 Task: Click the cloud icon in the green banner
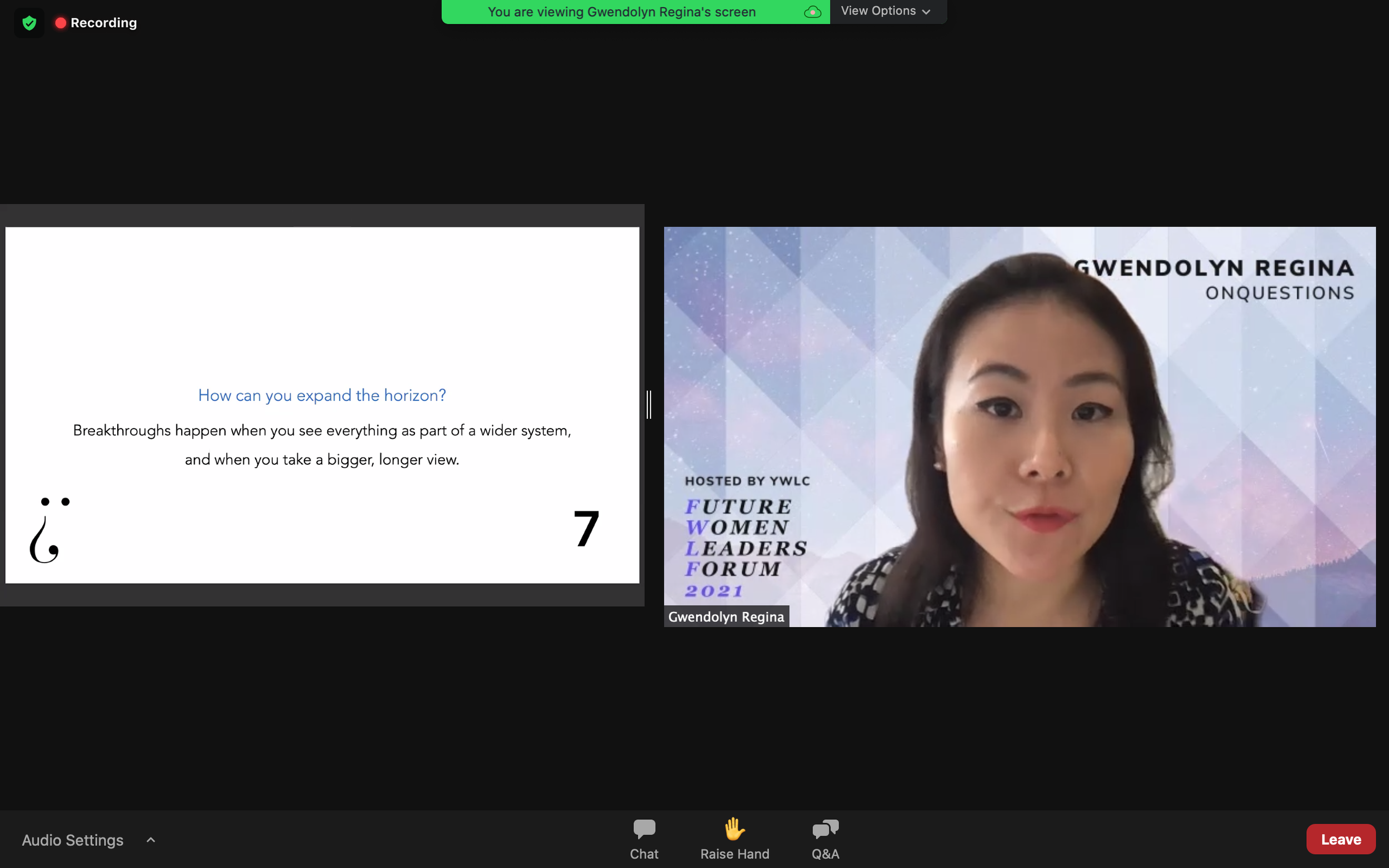click(x=812, y=12)
